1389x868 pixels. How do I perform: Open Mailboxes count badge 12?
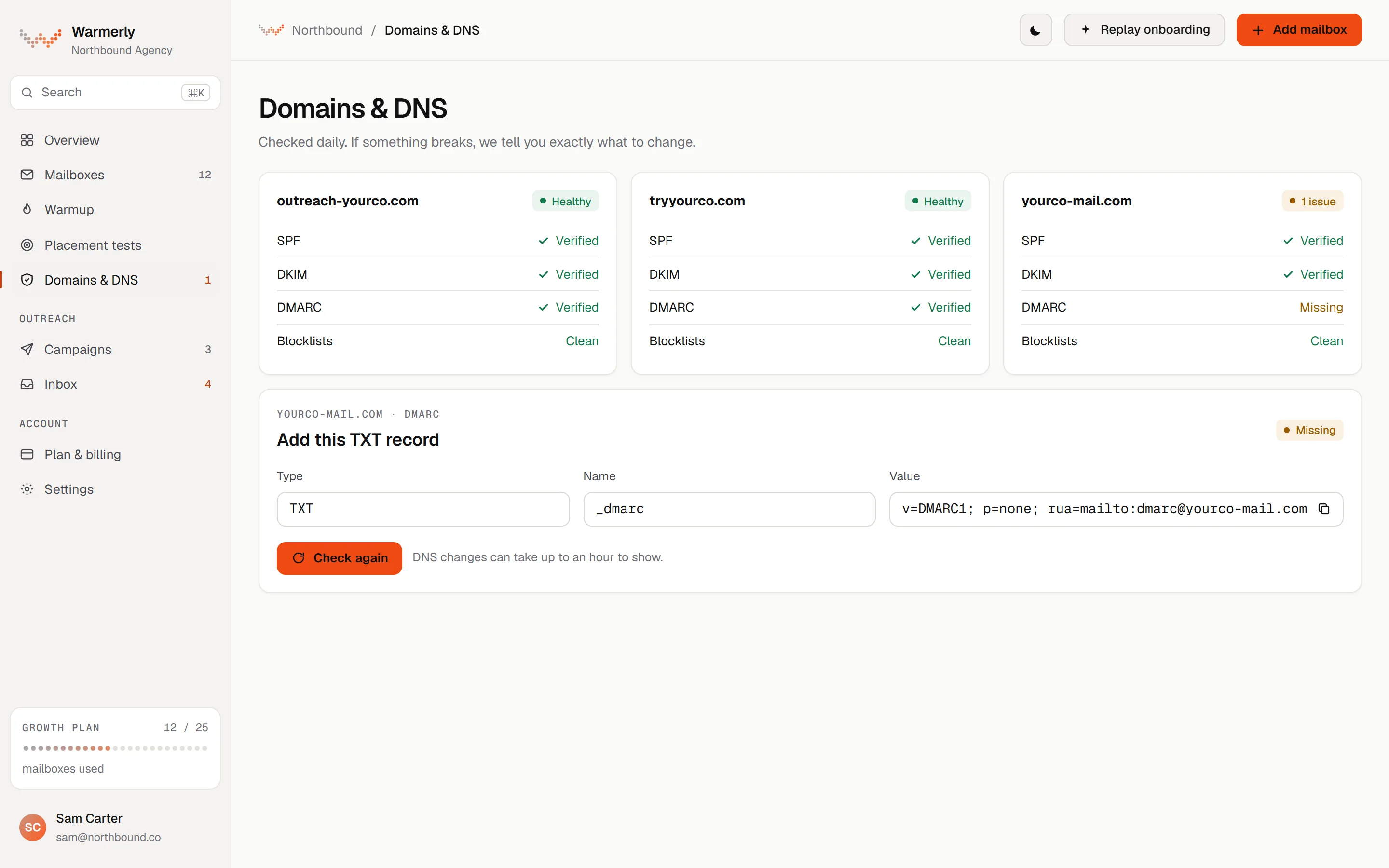click(x=205, y=175)
